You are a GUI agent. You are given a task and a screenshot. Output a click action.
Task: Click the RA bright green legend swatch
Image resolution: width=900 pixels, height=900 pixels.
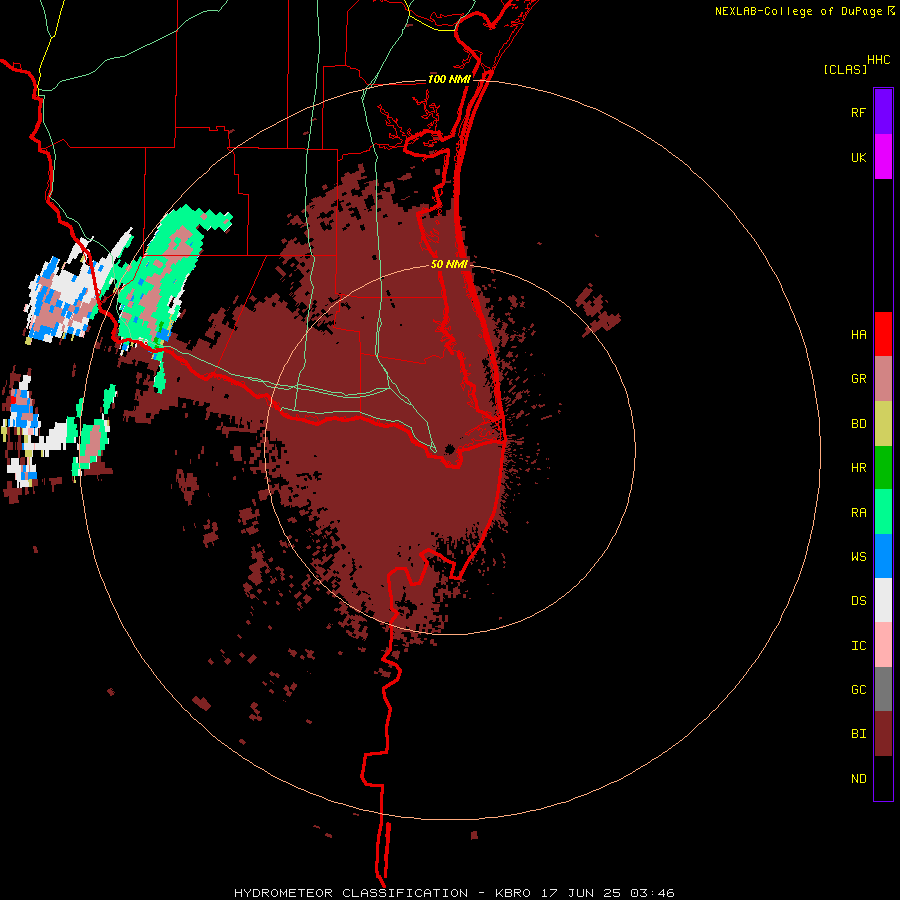[883, 512]
